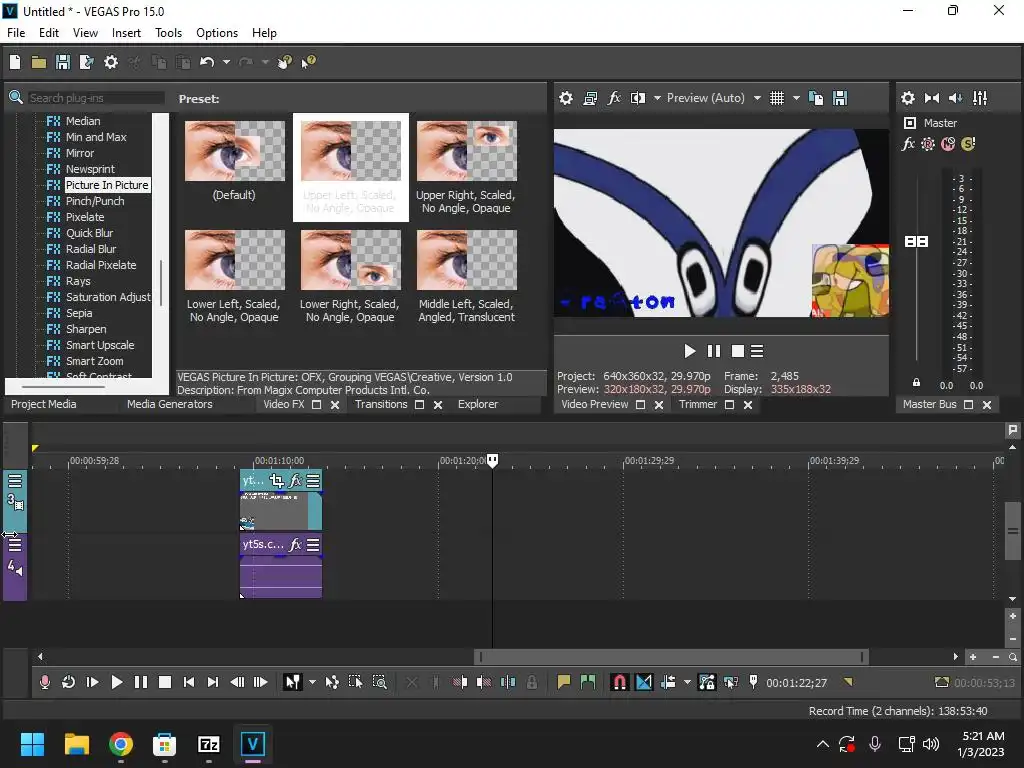Switch to the Trimmer tab
This screenshot has width=1024, height=768.
pyautogui.click(x=698, y=404)
